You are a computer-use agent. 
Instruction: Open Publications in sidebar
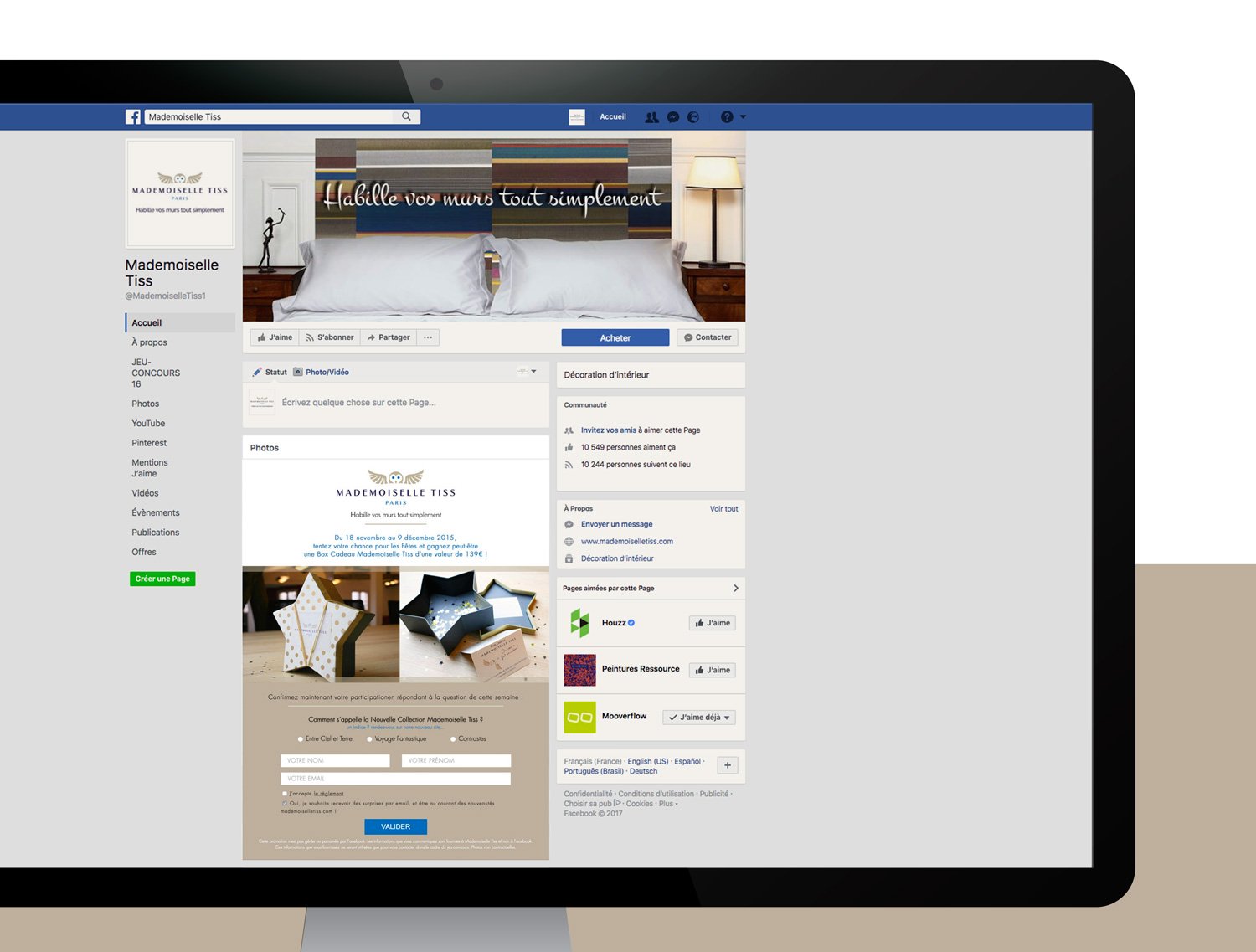pyautogui.click(x=156, y=533)
